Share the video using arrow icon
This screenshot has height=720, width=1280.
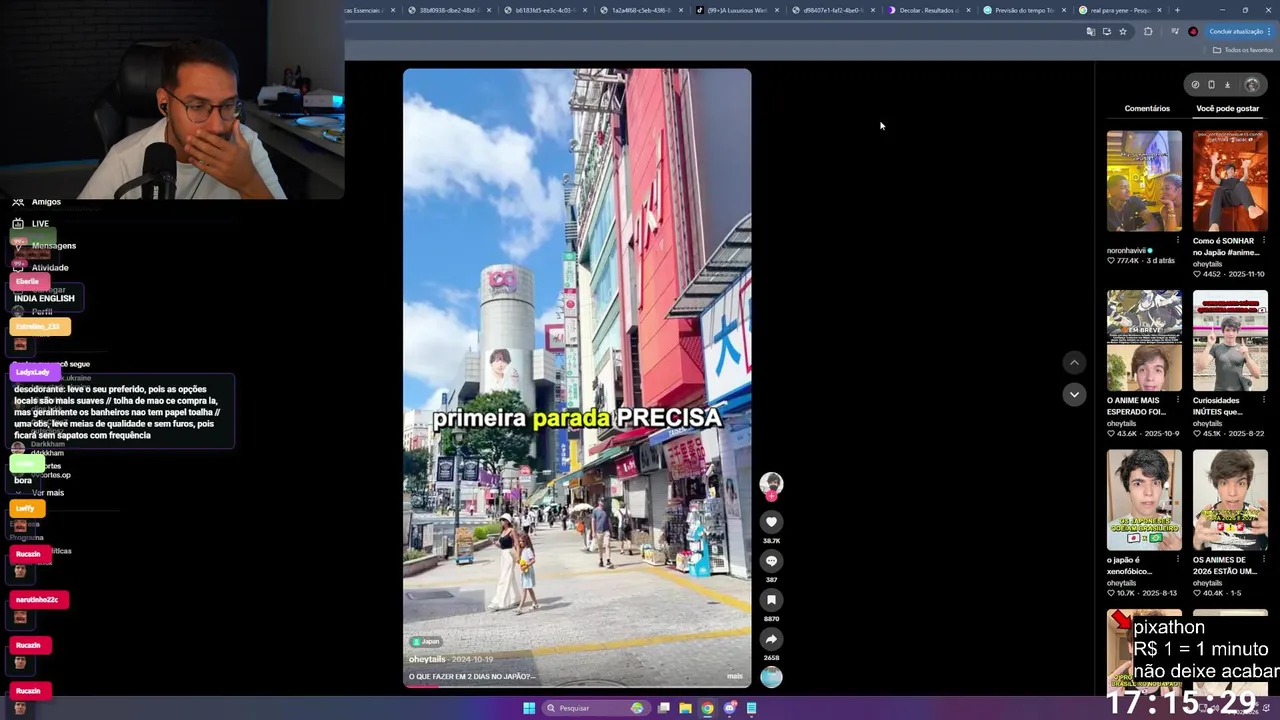771,639
